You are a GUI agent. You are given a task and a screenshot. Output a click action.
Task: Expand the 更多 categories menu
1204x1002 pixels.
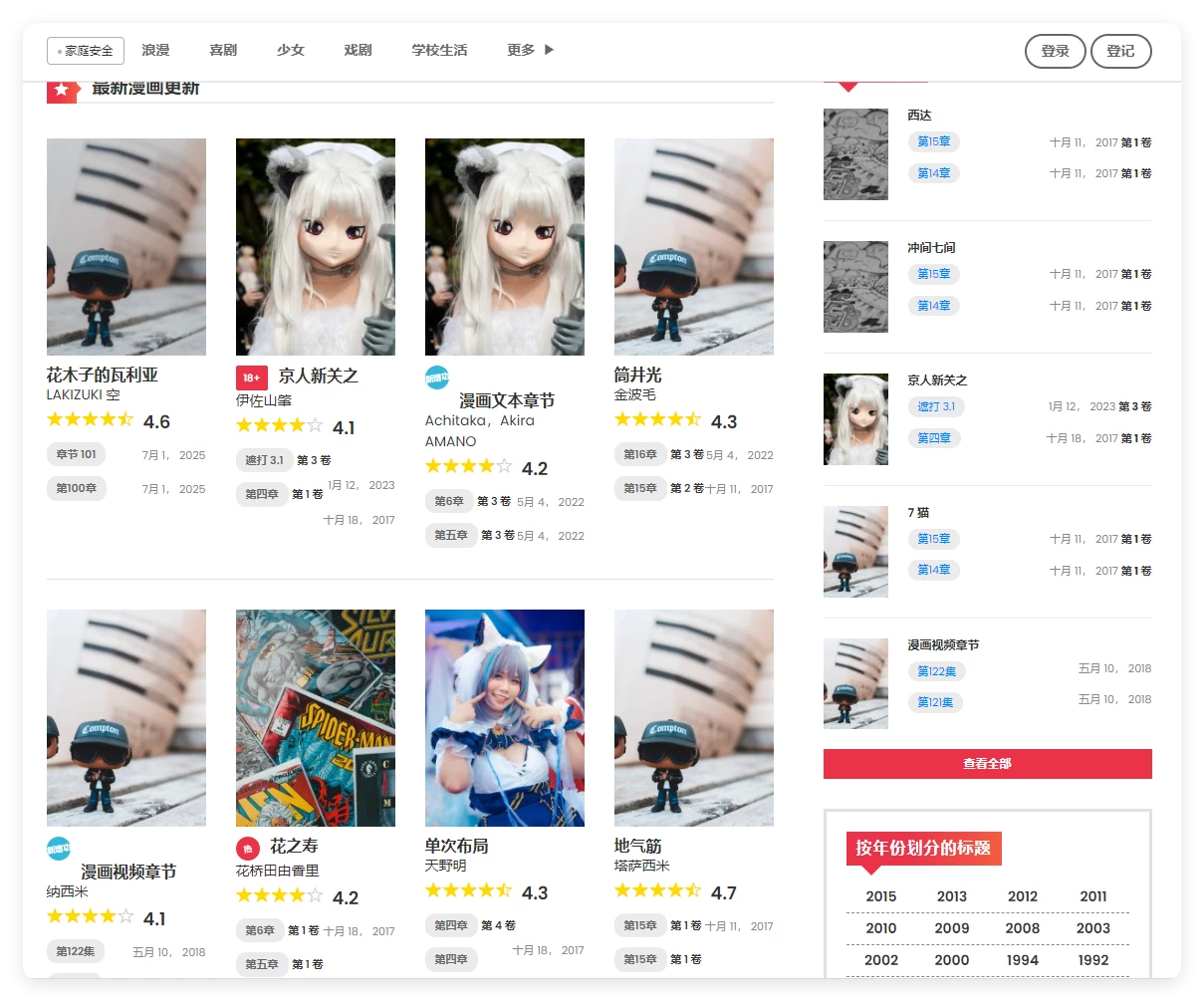[528, 49]
